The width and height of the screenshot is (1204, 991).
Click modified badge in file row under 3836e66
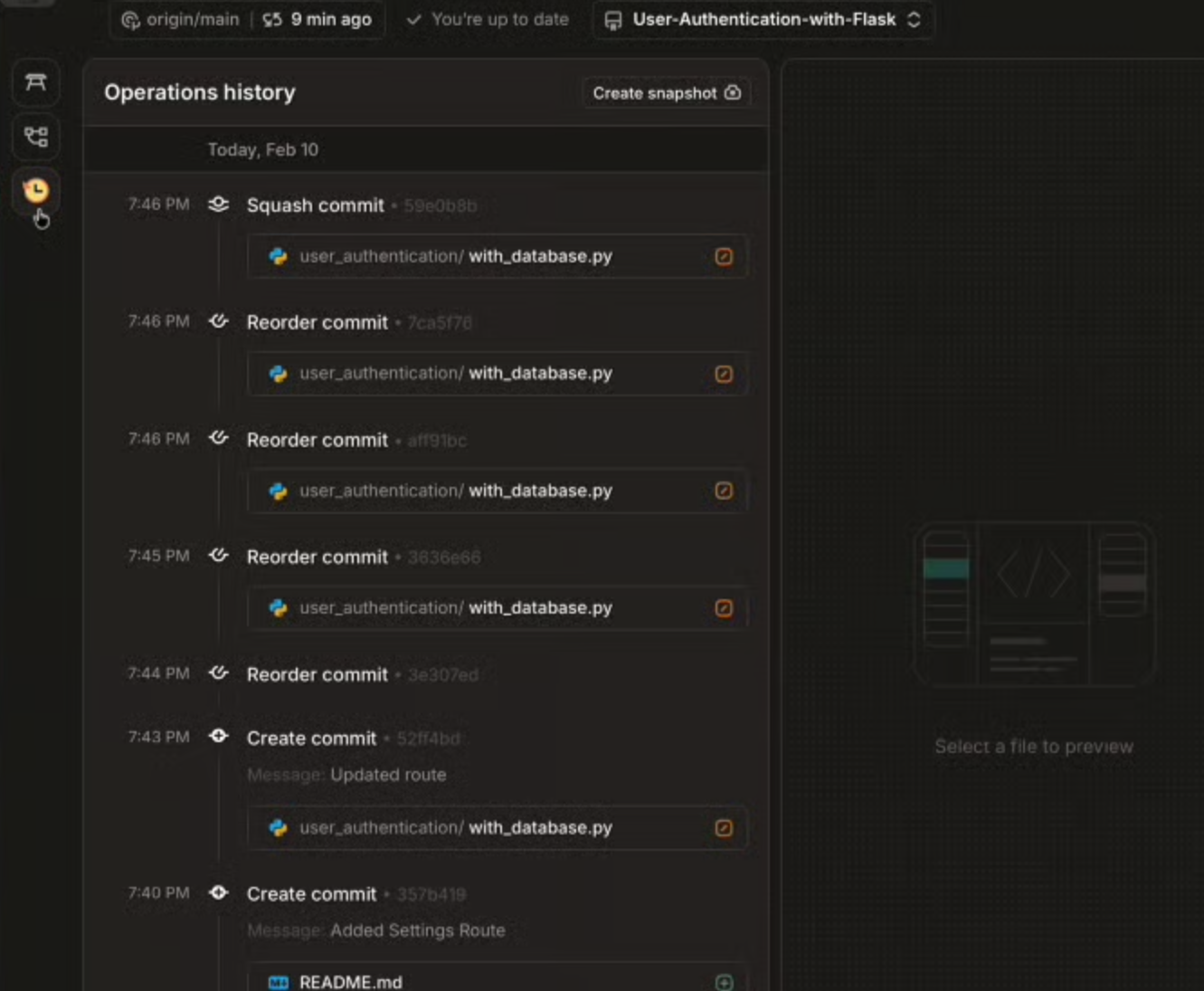click(724, 608)
